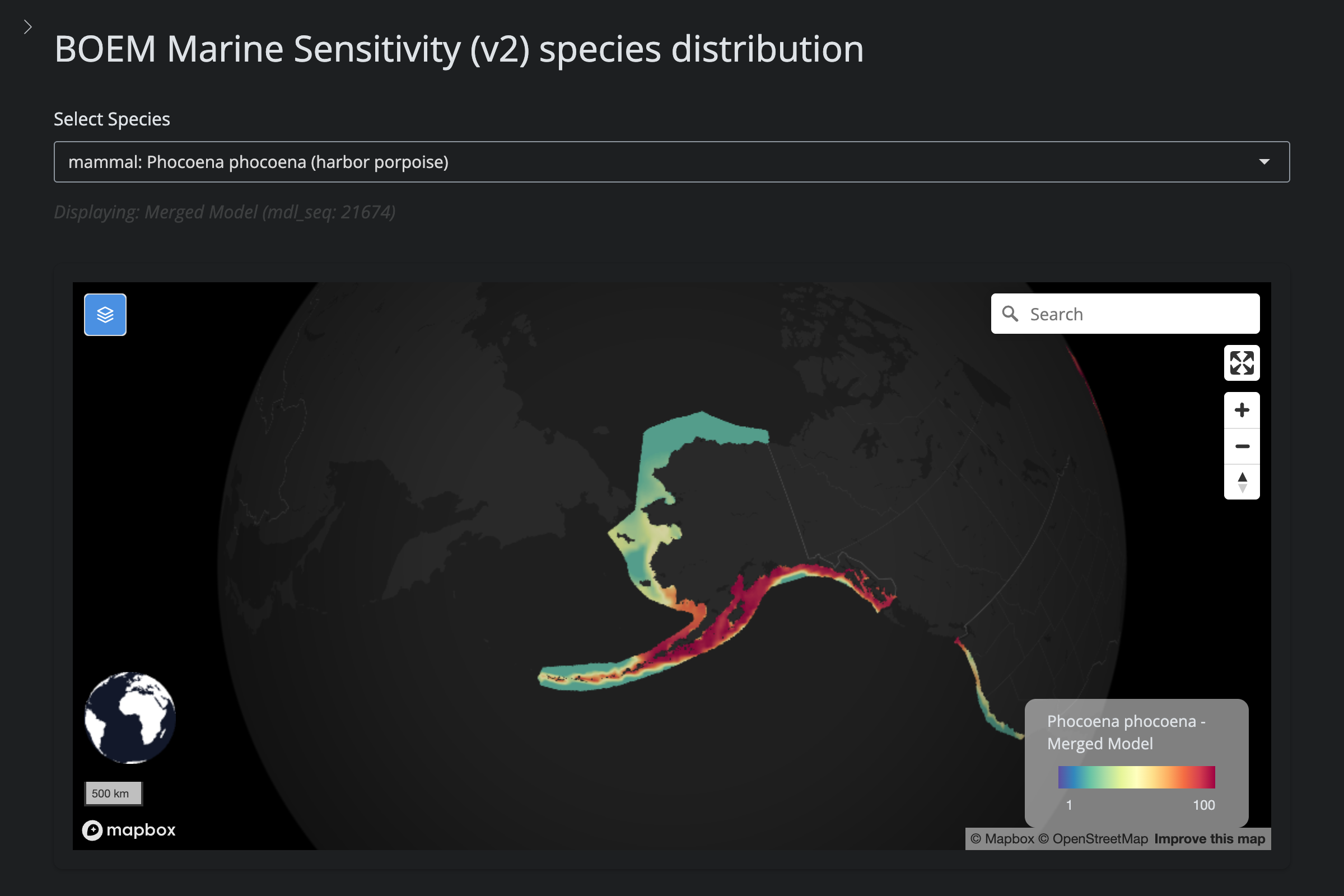Click the Phocoena phocoena legend title
Viewport: 1344px width, 896px height.
coord(1126,732)
